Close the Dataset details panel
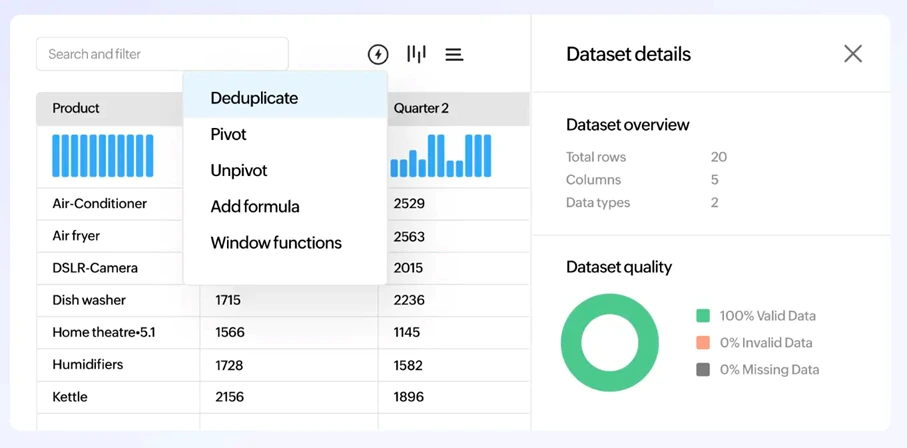The height and width of the screenshot is (448, 907). click(853, 54)
